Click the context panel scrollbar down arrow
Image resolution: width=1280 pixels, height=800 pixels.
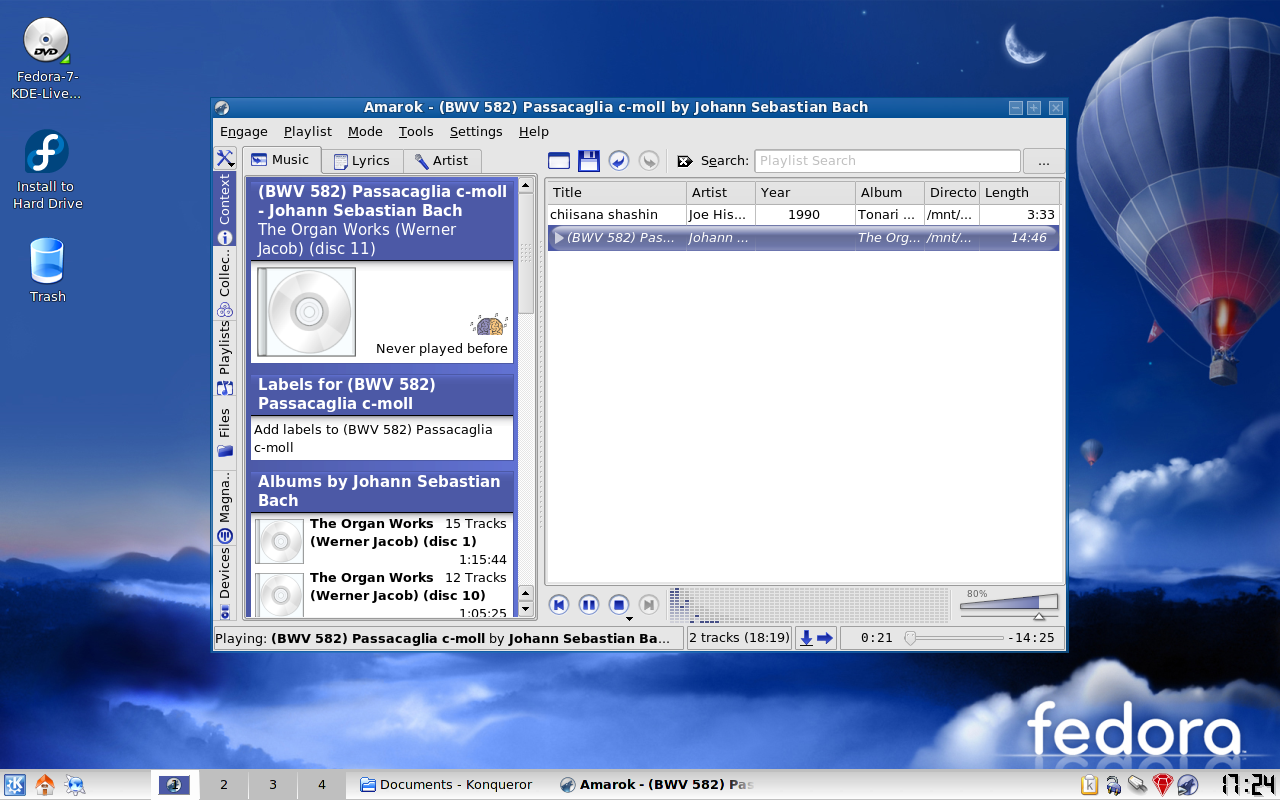pos(526,608)
